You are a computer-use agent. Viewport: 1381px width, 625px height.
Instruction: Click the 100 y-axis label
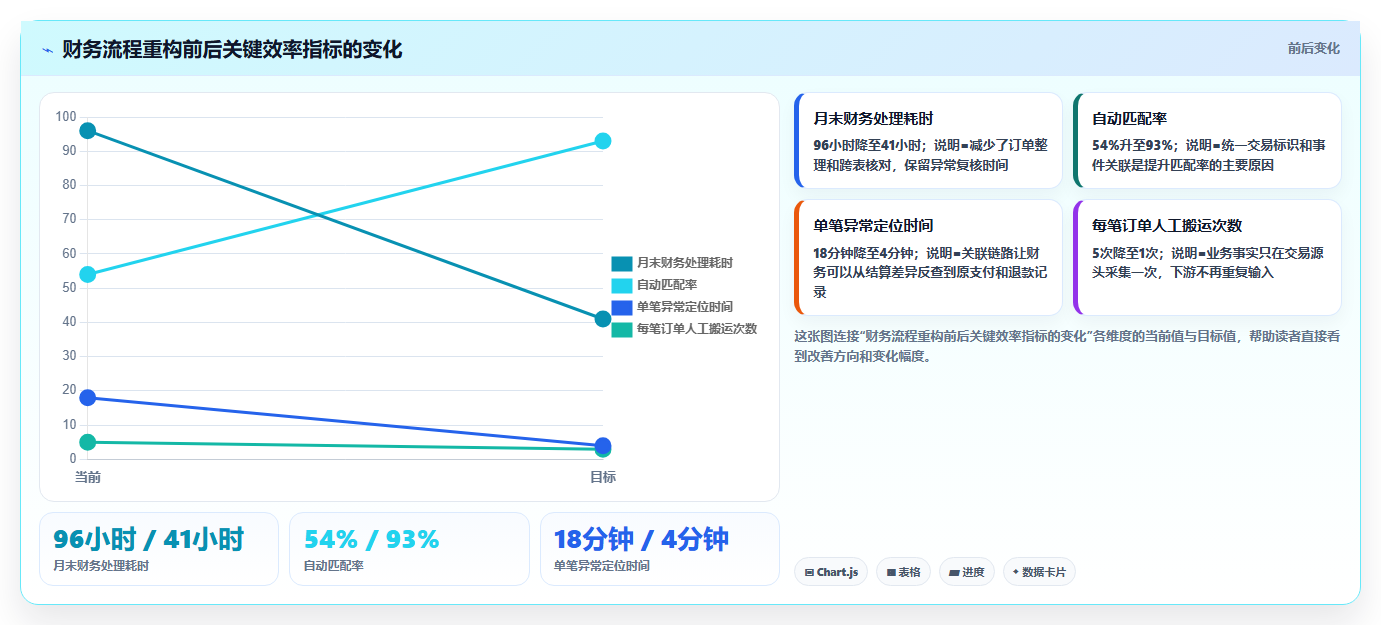click(66, 117)
